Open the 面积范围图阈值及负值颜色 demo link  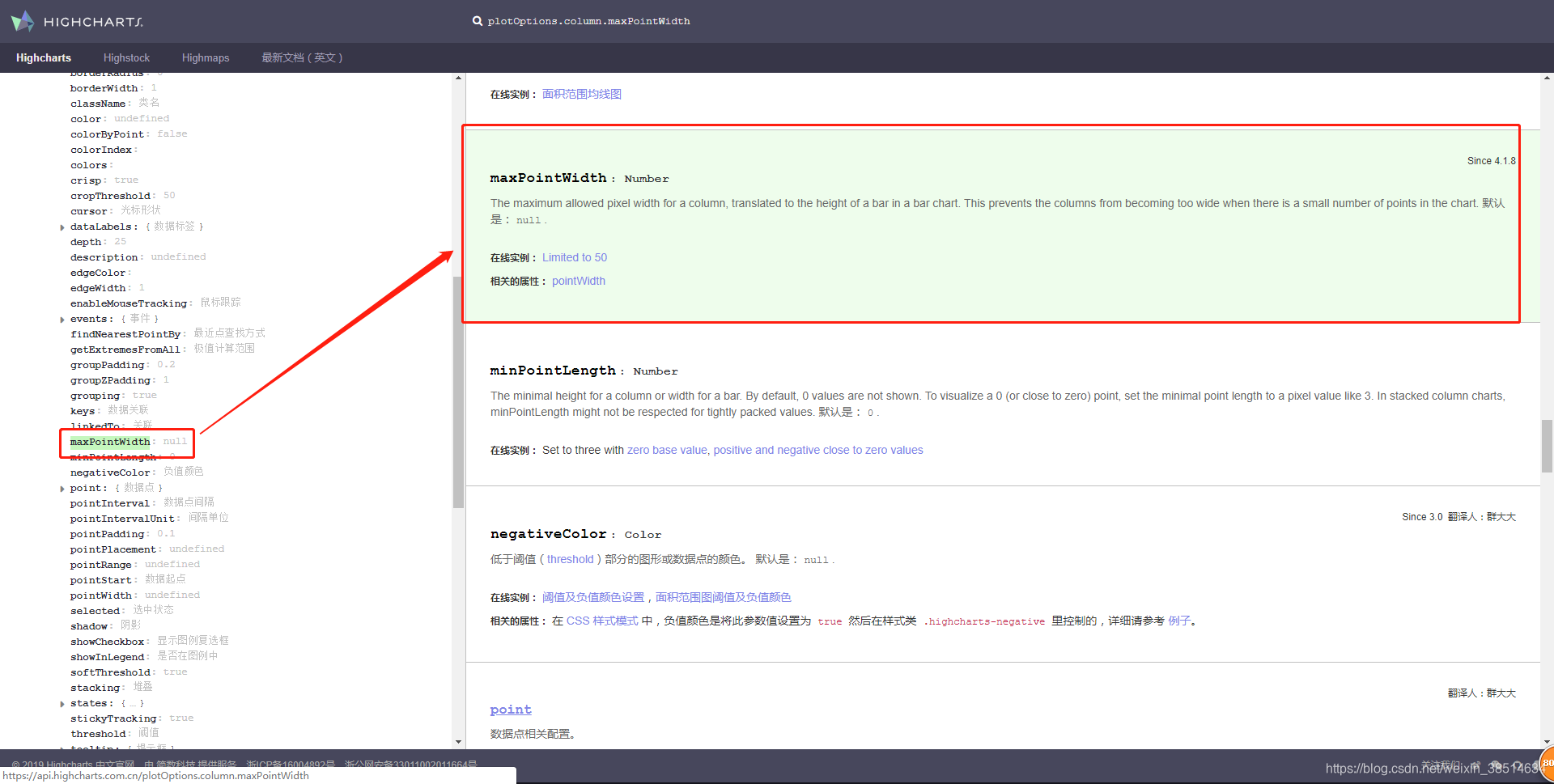click(724, 597)
